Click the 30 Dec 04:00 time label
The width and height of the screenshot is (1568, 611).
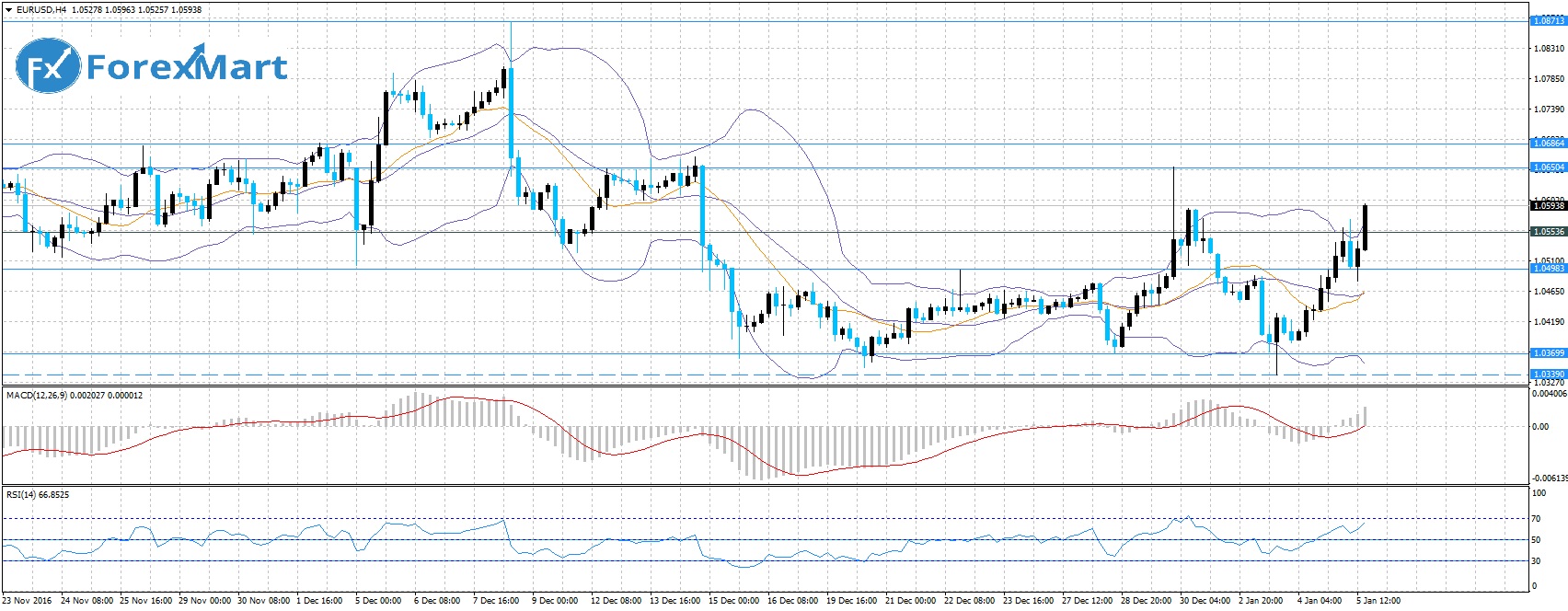click(1205, 601)
